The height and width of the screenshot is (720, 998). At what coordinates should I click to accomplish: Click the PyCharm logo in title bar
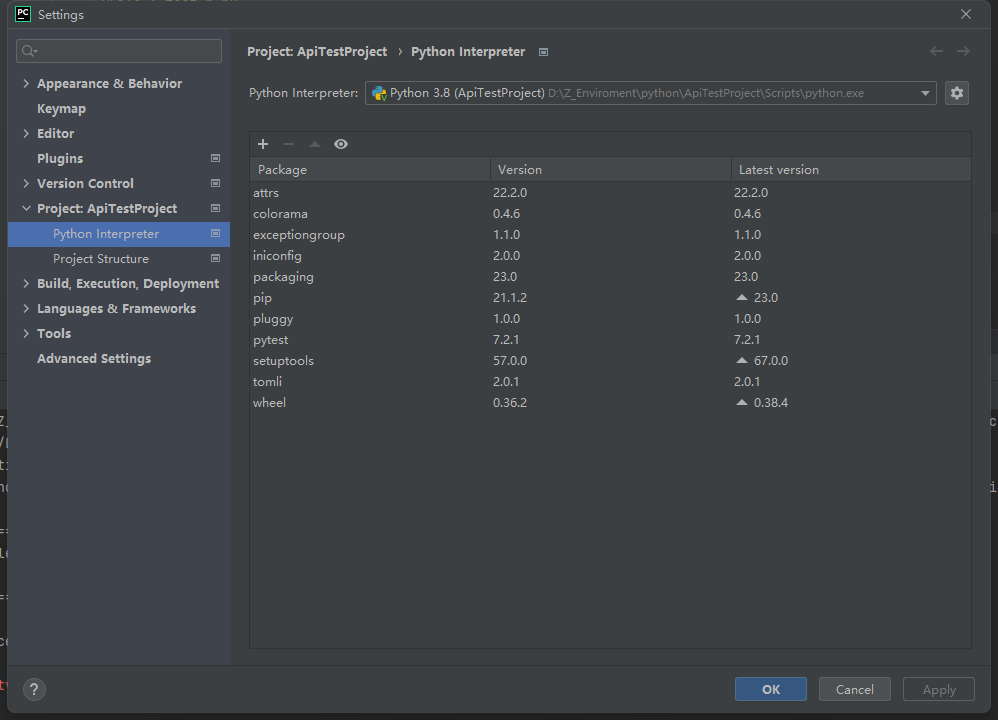click(x=23, y=14)
